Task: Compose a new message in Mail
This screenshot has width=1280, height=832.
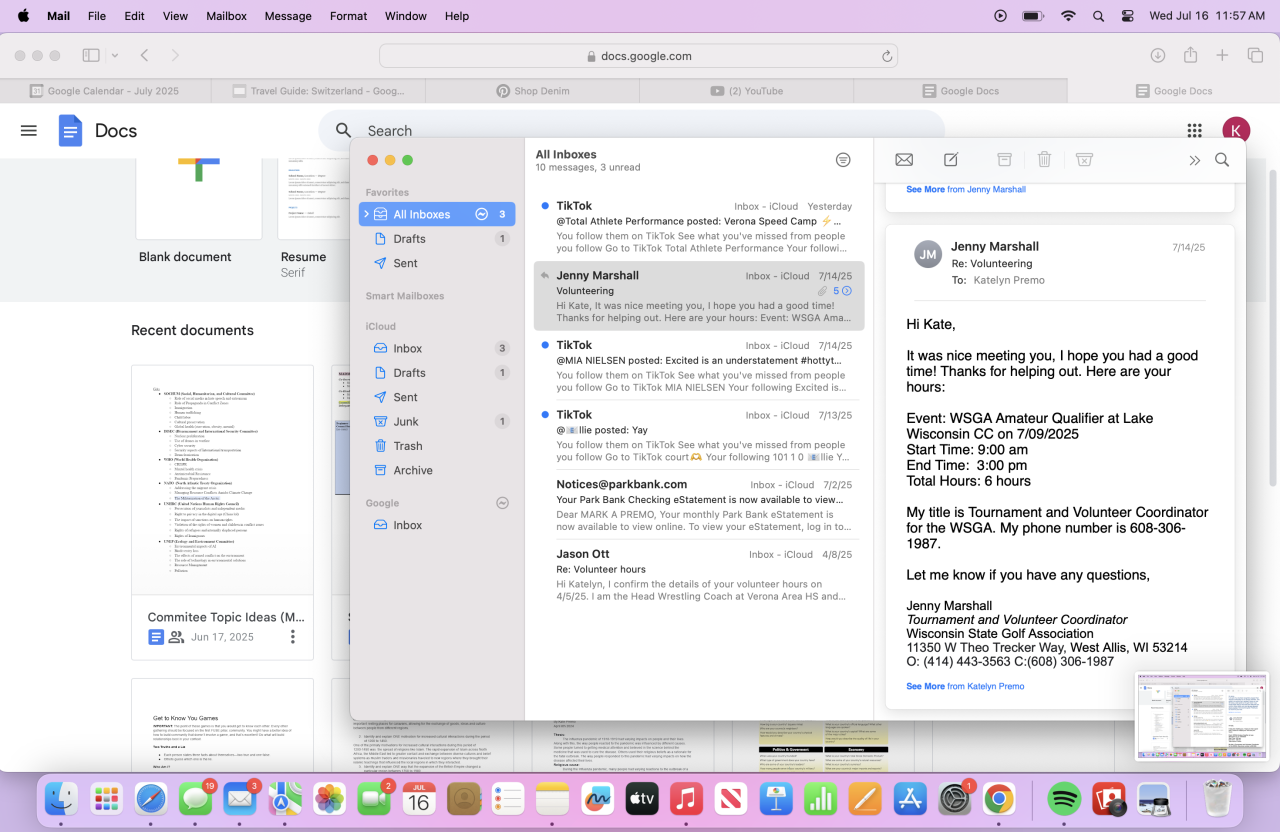Action: (951, 160)
